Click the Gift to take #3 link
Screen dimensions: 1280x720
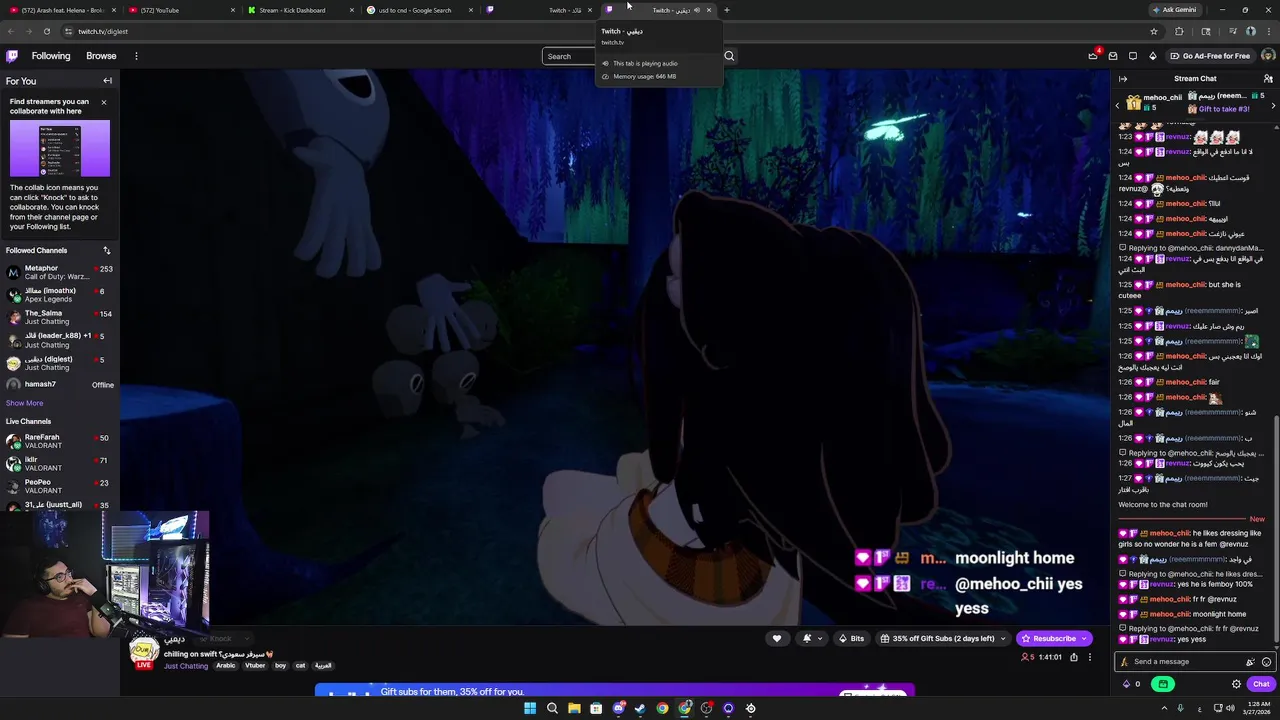tap(1223, 109)
